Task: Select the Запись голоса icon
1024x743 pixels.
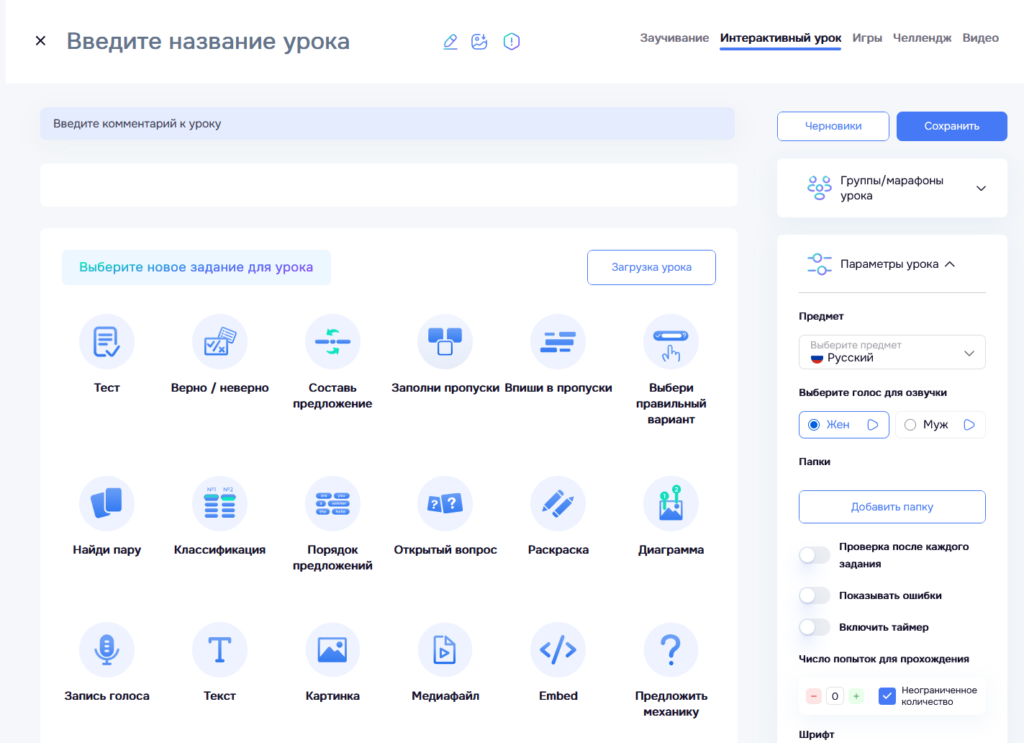Action: click(106, 649)
